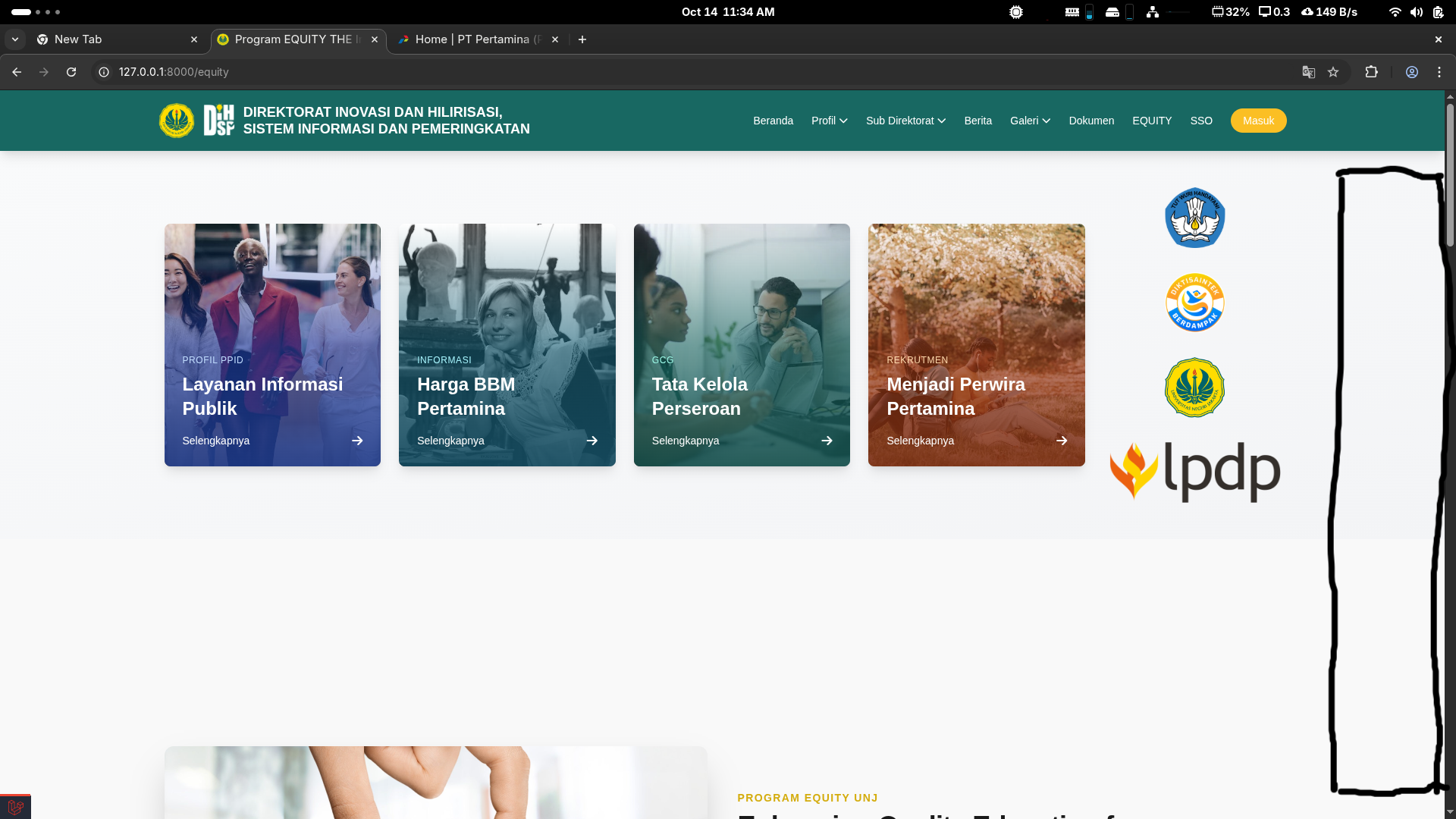Click the translate page icon

[1308, 72]
